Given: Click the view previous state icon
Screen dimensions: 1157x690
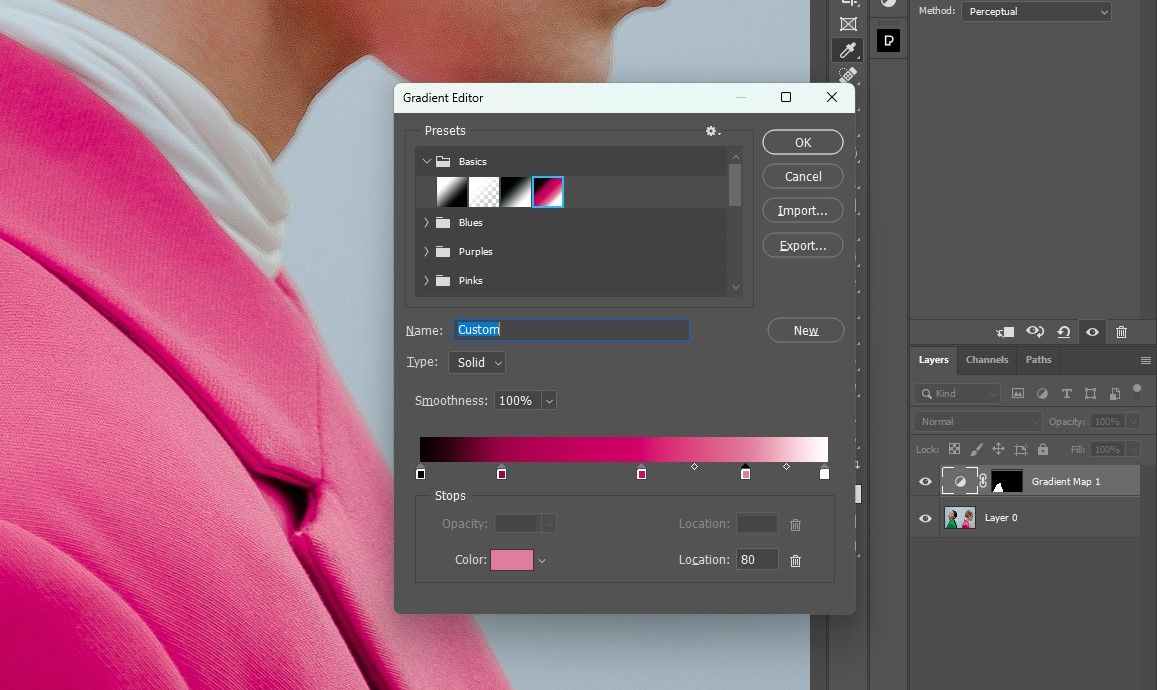Looking at the screenshot, I should (x=1035, y=332).
